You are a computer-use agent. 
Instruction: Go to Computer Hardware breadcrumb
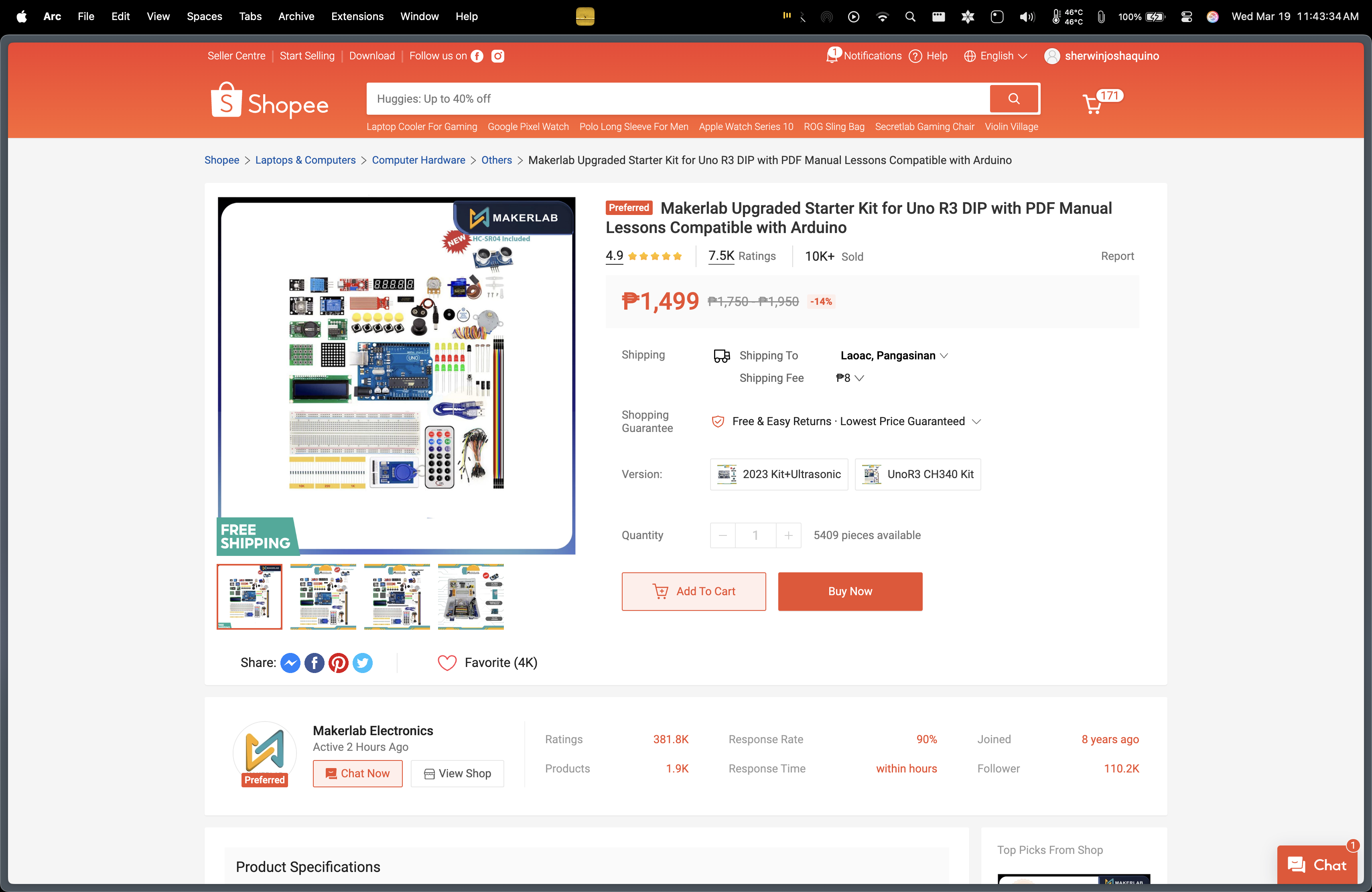click(418, 160)
